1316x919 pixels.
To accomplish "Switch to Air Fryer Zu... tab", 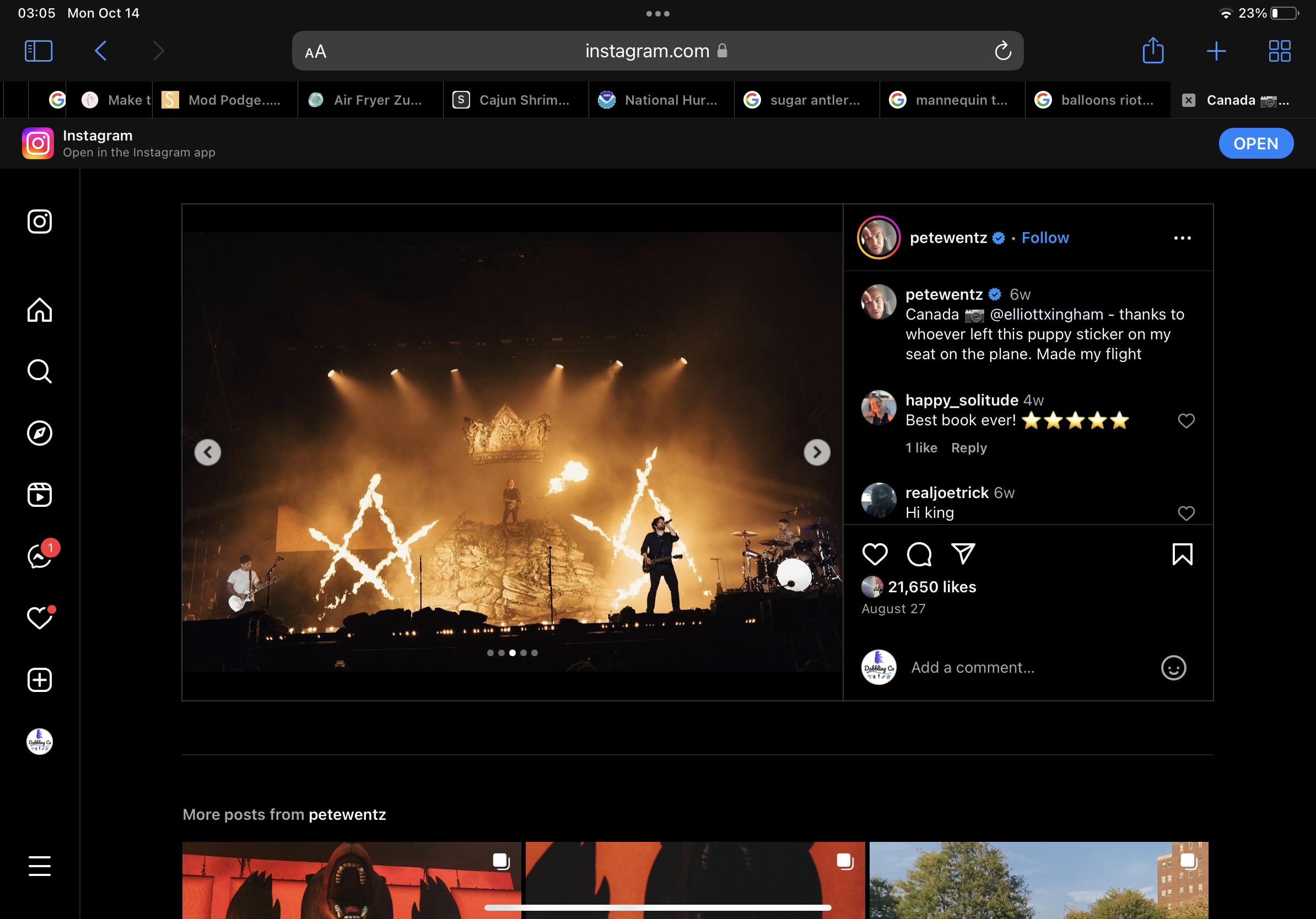I will tap(370, 100).
